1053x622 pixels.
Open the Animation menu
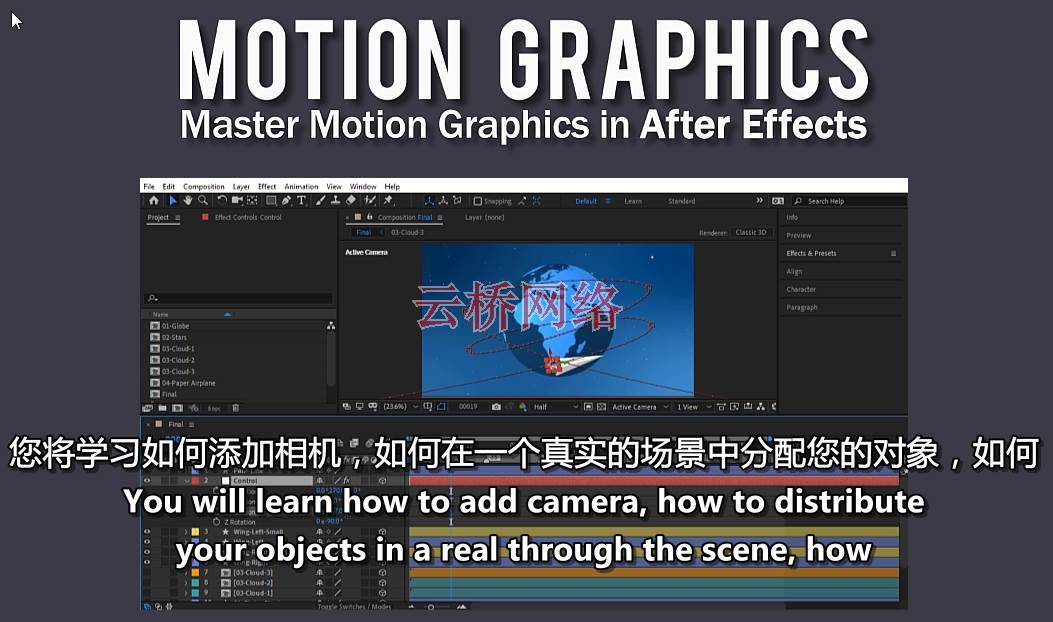click(x=301, y=187)
